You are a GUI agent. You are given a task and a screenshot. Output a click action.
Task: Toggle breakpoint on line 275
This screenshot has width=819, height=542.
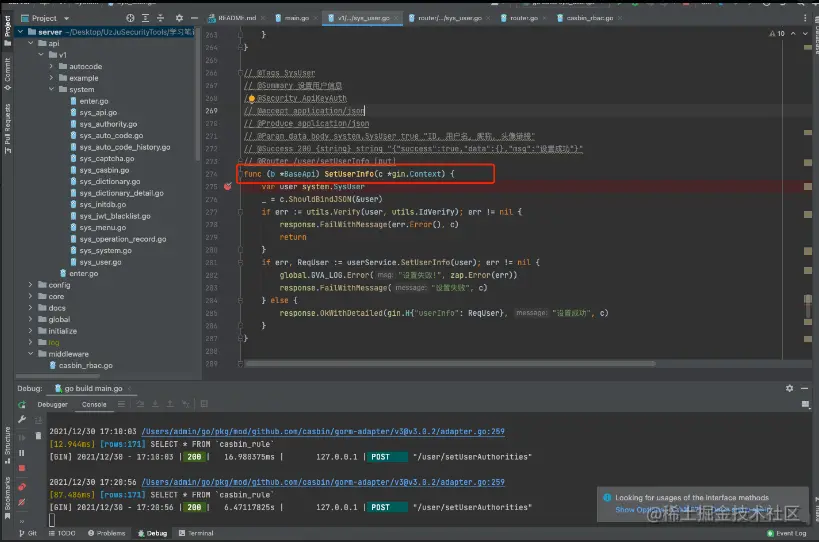228,186
